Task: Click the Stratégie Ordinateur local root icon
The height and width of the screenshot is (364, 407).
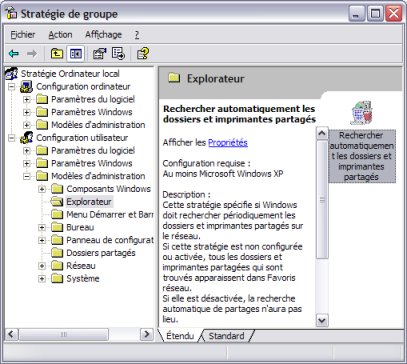Action: click(x=12, y=74)
